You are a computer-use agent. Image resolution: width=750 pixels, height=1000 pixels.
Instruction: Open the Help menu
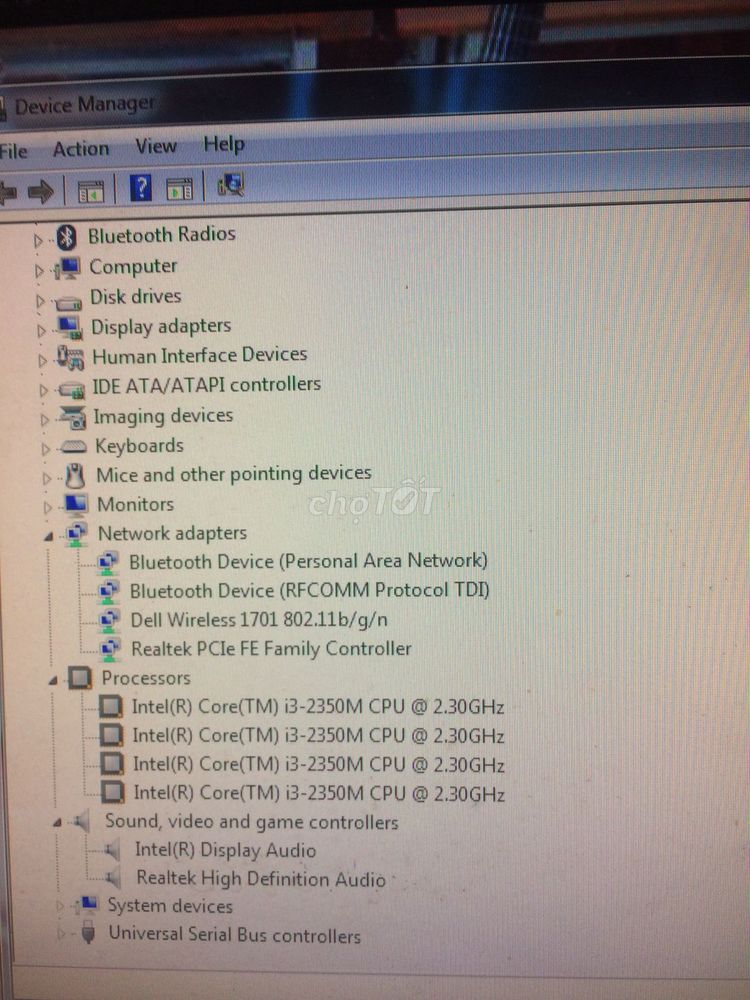[x=224, y=145]
